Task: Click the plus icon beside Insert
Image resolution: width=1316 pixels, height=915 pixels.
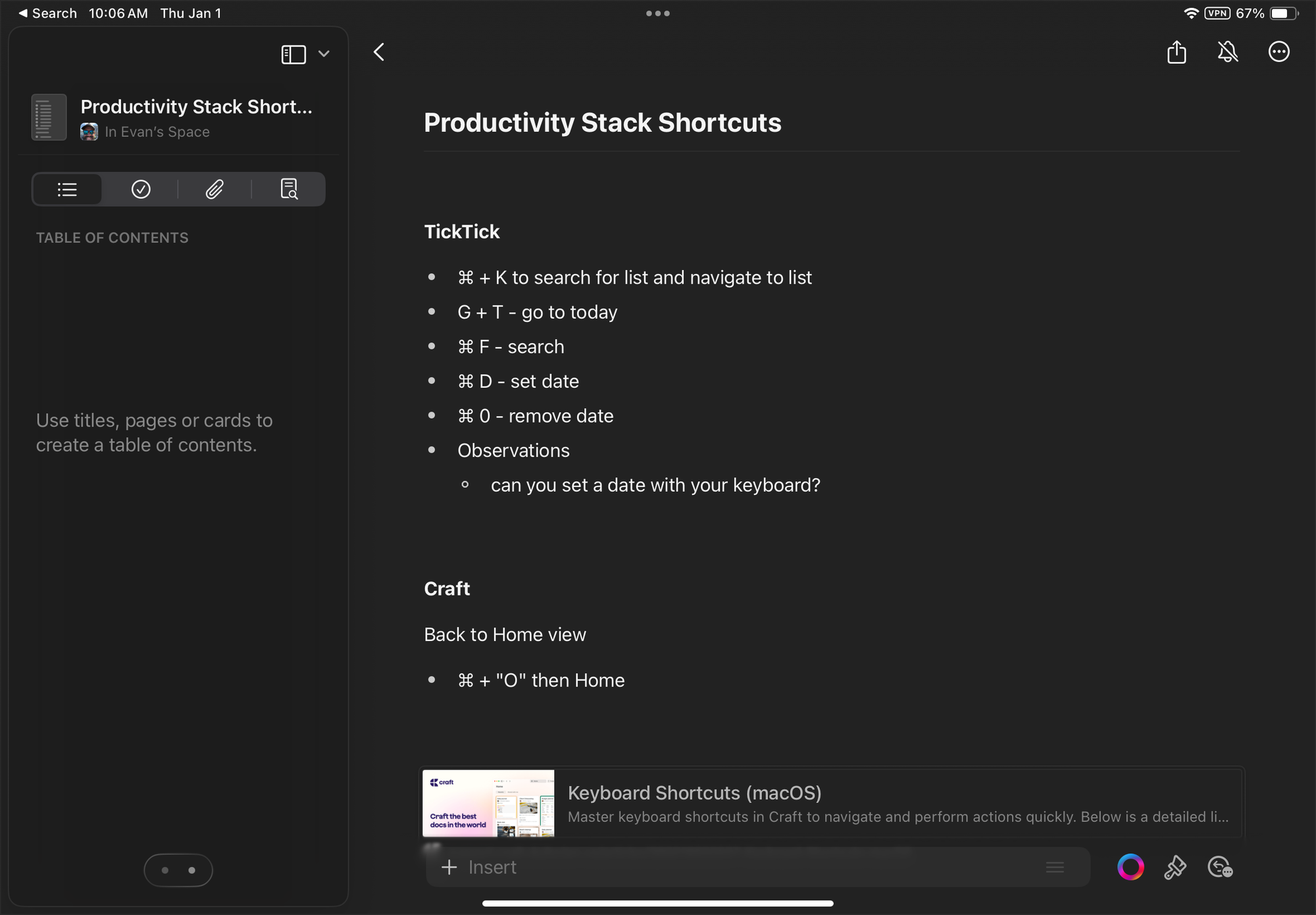Action: point(449,867)
